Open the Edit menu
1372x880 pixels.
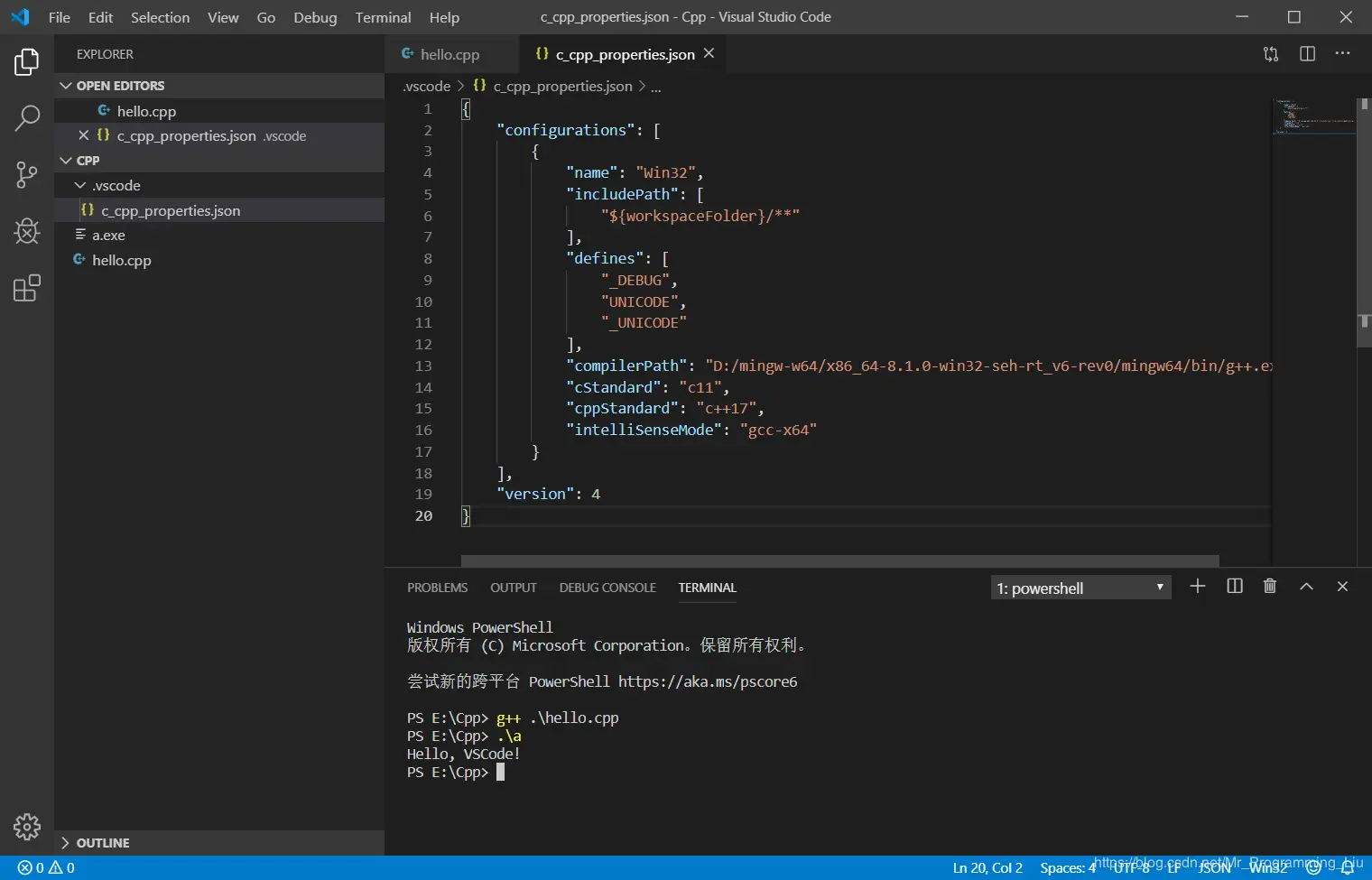point(101,17)
